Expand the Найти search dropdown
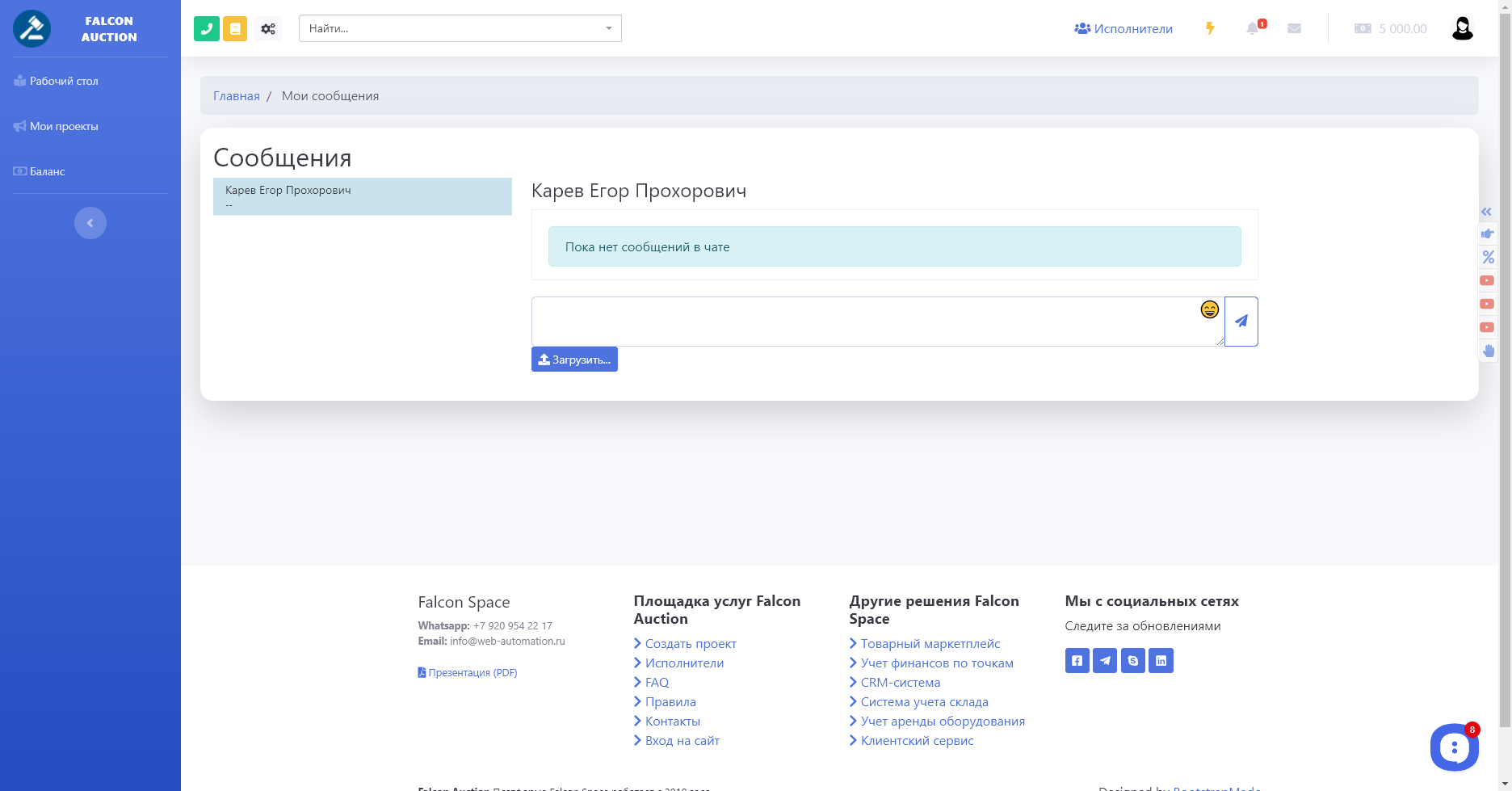Image resolution: width=1512 pixels, height=791 pixels. [609, 28]
